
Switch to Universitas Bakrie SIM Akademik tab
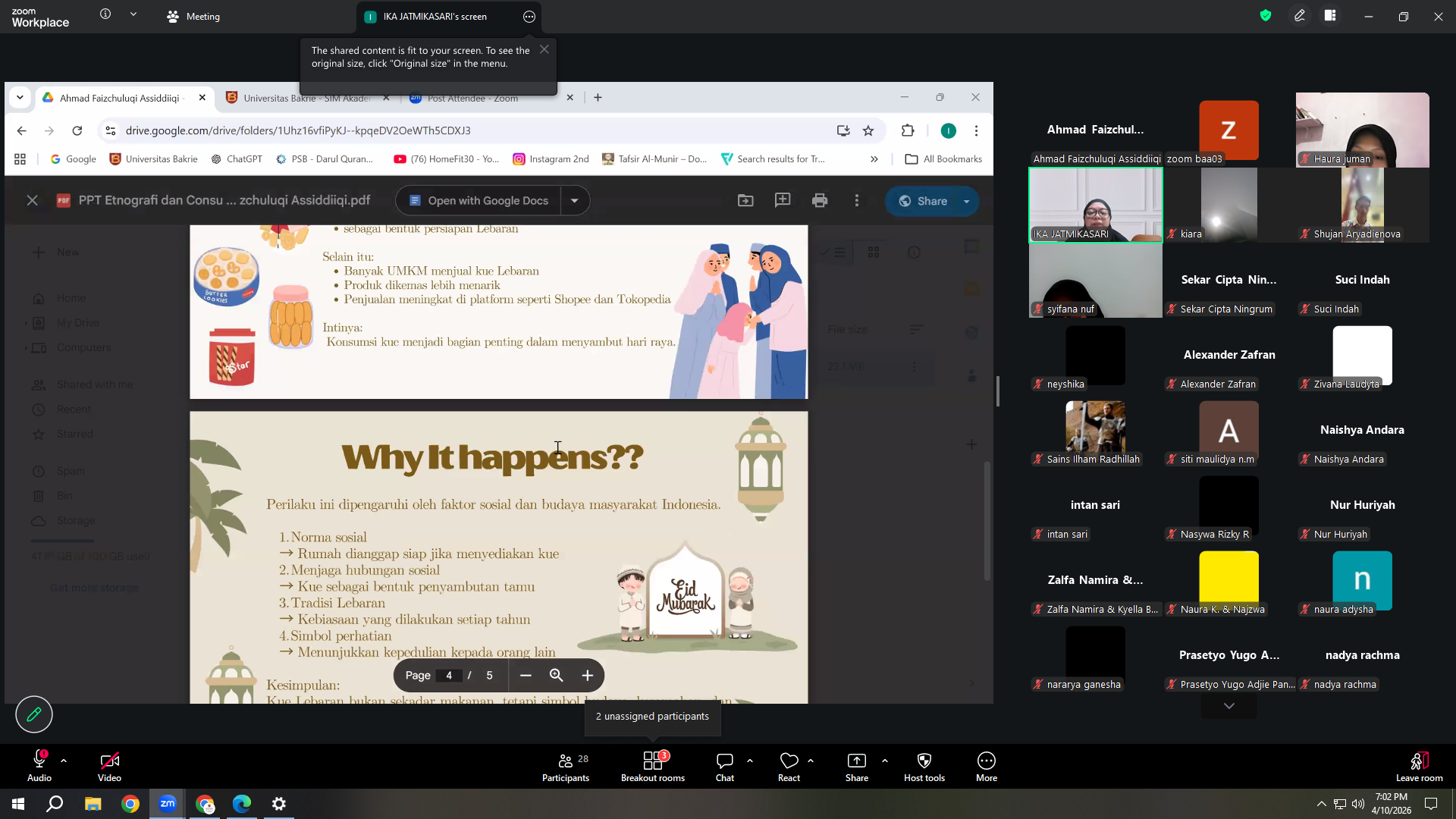click(x=306, y=98)
